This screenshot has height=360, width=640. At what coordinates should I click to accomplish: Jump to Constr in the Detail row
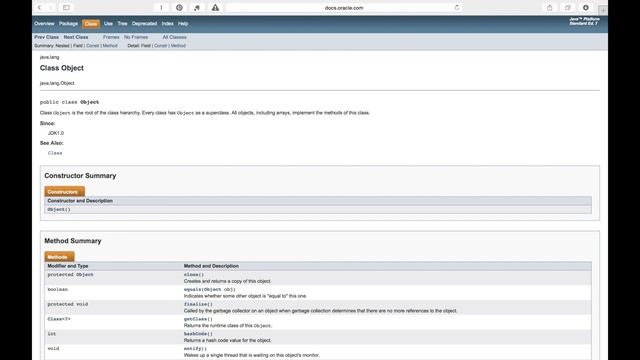point(160,46)
